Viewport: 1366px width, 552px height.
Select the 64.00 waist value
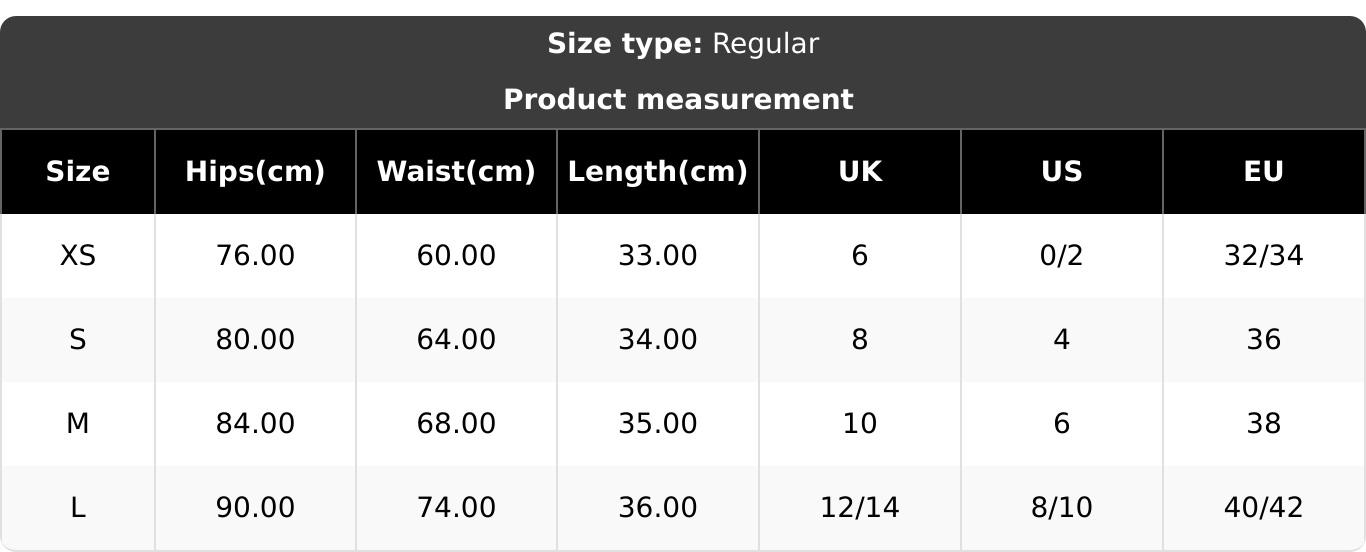(456, 340)
